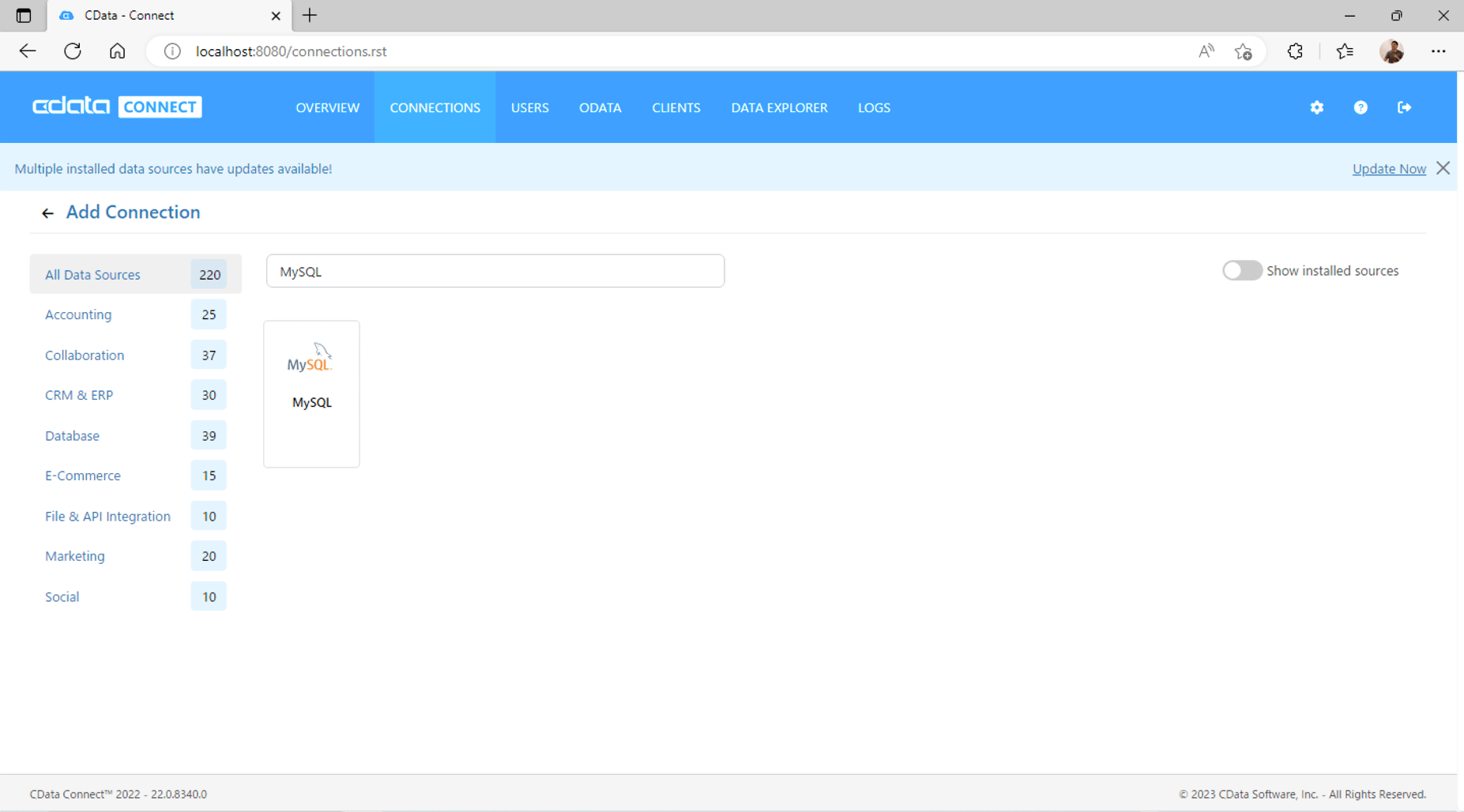Click the 39 count next to Database
The image size is (1464, 812).
click(x=209, y=435)
